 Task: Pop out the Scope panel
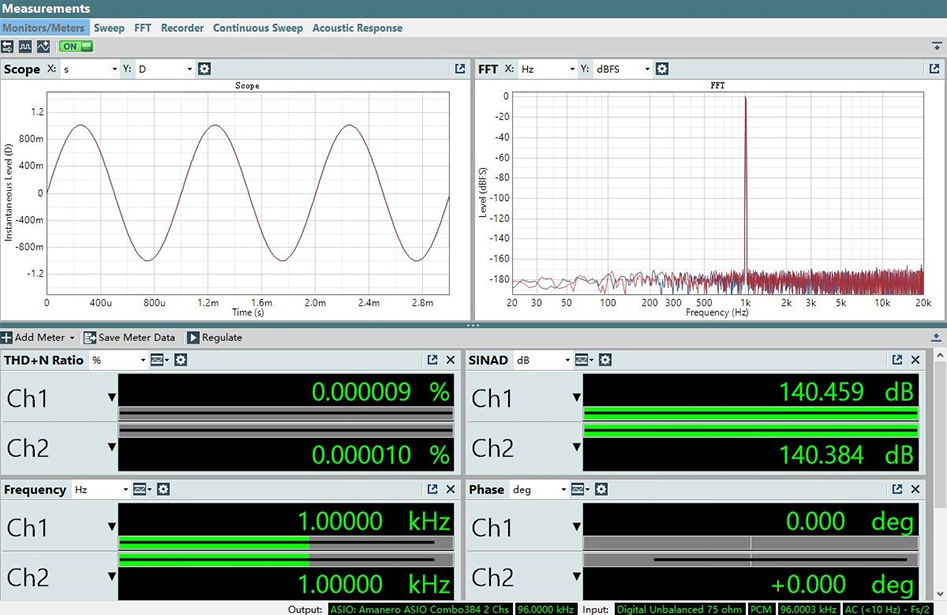click(459, 69)
